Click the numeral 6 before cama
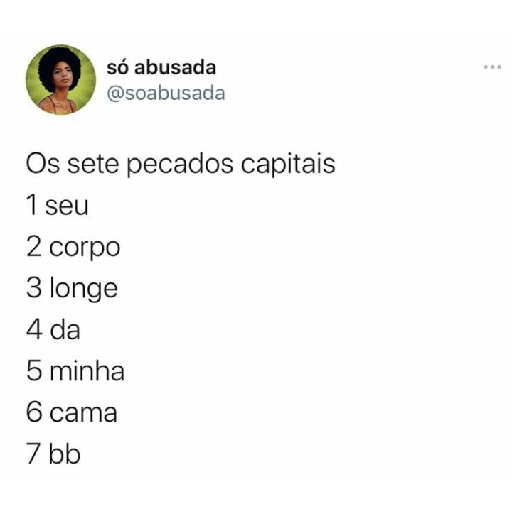Viewport: 512px width, 512px height. 34,412
